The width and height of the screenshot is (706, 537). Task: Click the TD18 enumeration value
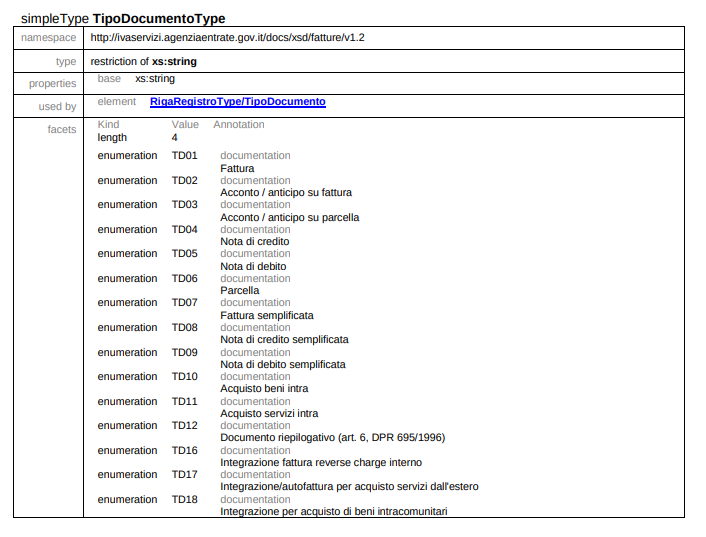pyautogui.click(x=184, y=500)
